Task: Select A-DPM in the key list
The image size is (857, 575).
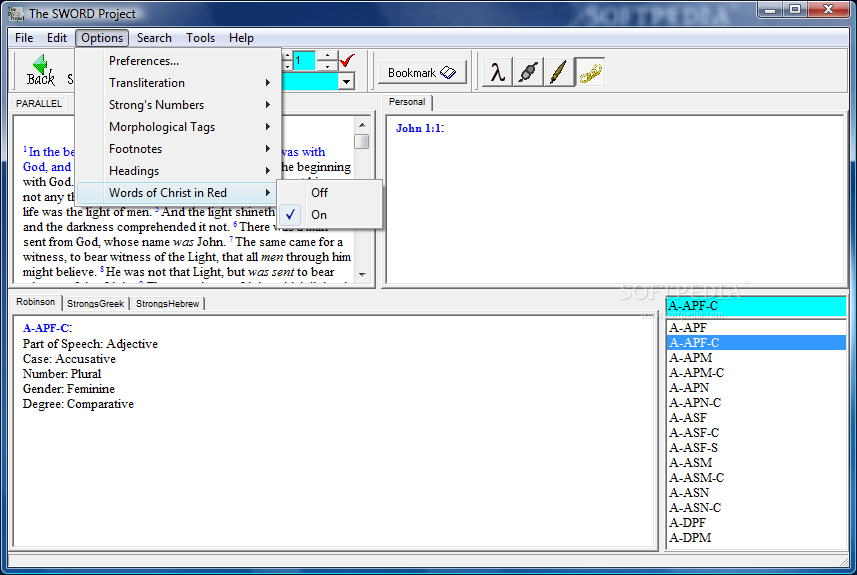Action: coord(756,538)
